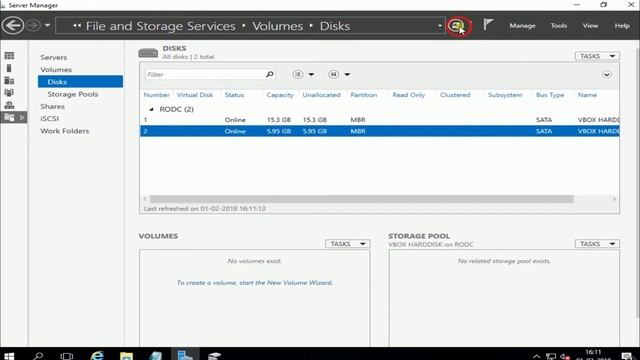Screen dimensions: 640x360
Task: Sort by the Clustered column header
Action: click(455, 95)
